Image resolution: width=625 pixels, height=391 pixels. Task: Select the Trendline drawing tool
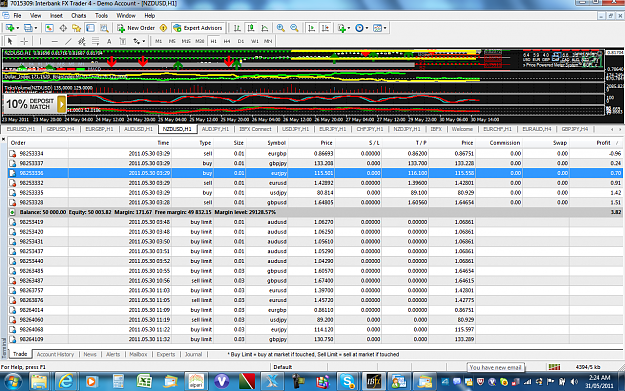click(68, 41)
